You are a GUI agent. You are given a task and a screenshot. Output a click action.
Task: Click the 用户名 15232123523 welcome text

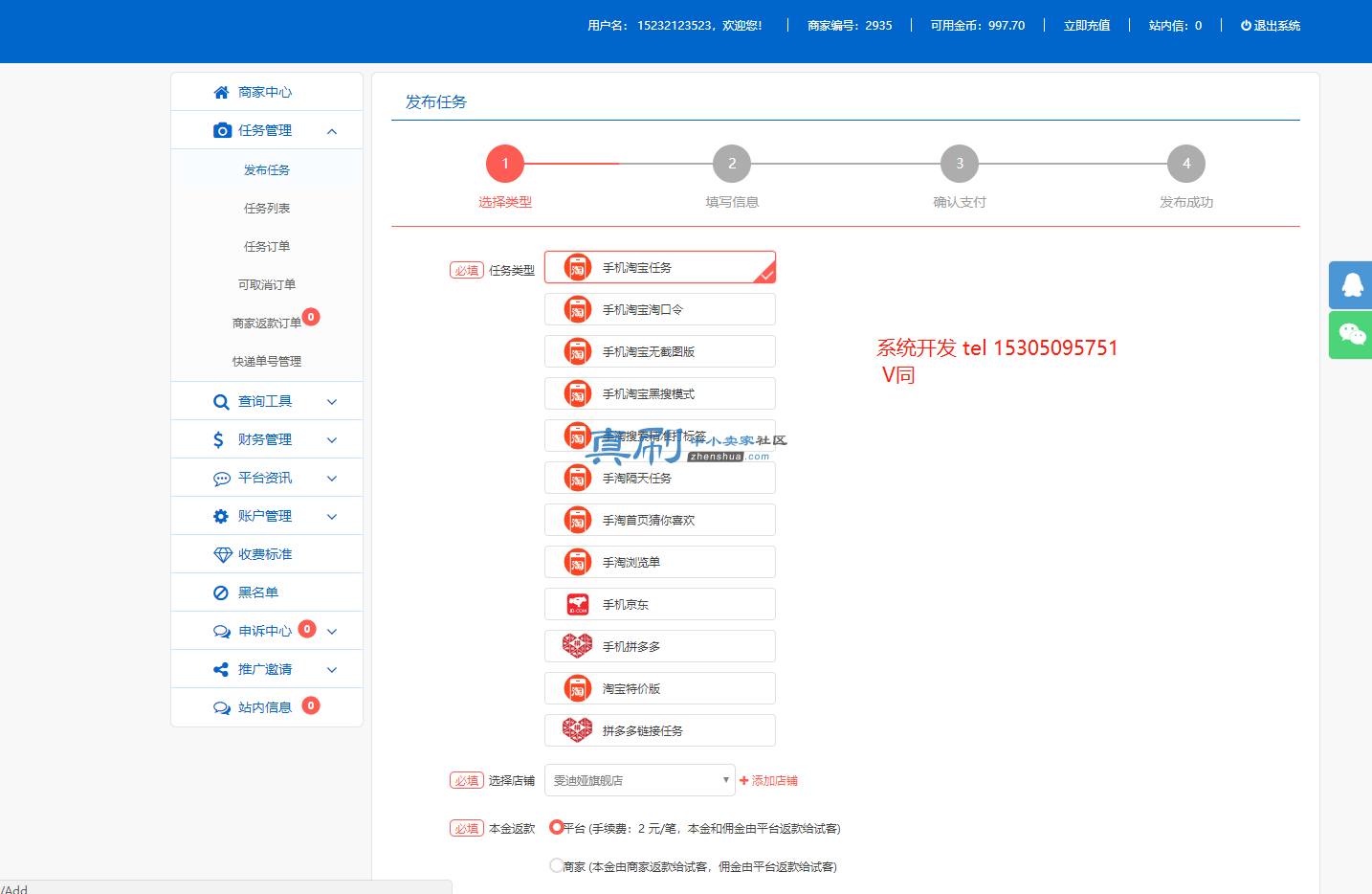tap(675, 26)
